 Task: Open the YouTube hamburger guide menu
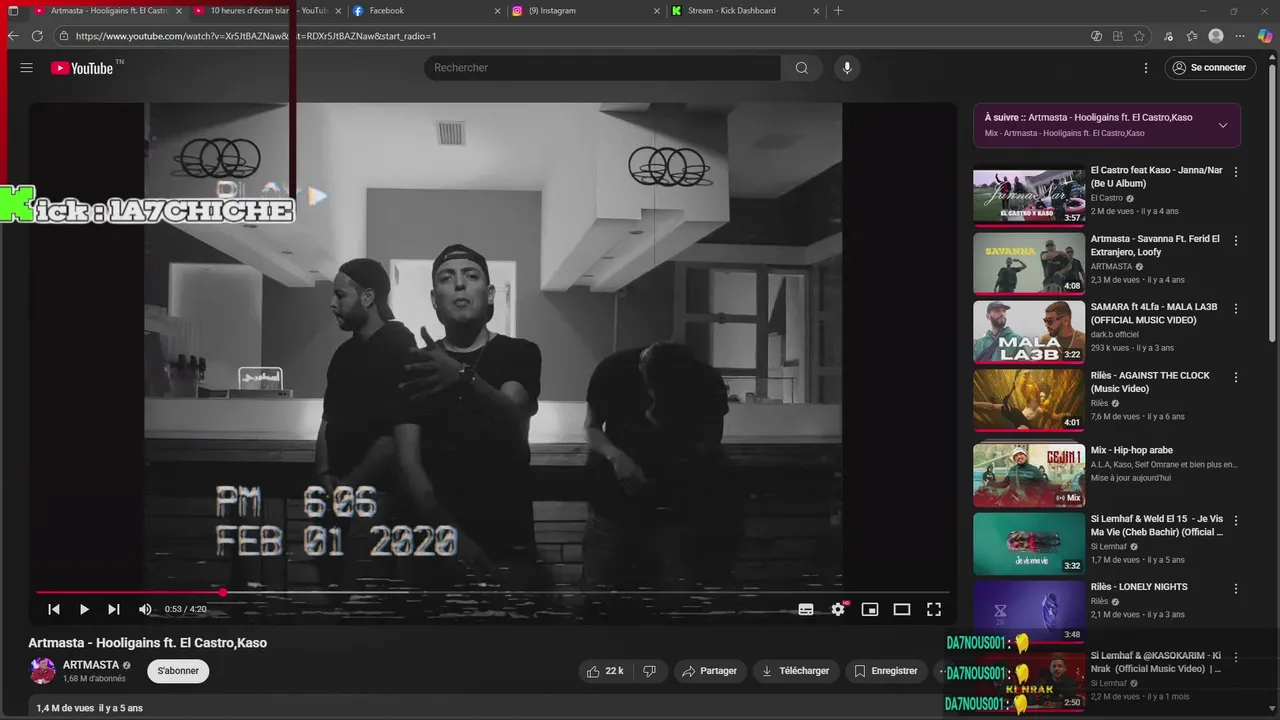[27, 68]
